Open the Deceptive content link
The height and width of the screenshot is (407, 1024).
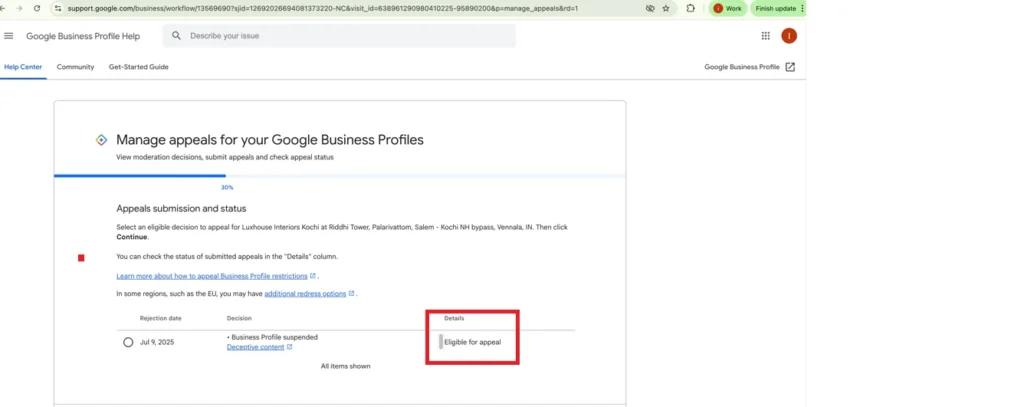tap(255, 347)
